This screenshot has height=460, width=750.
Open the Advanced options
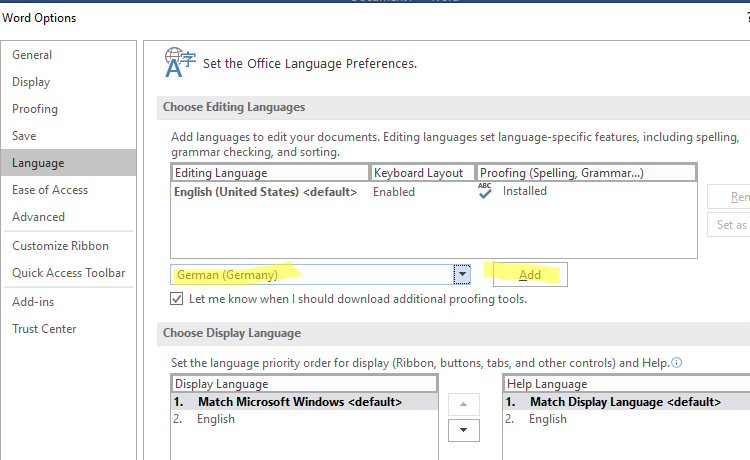[38, 217]
